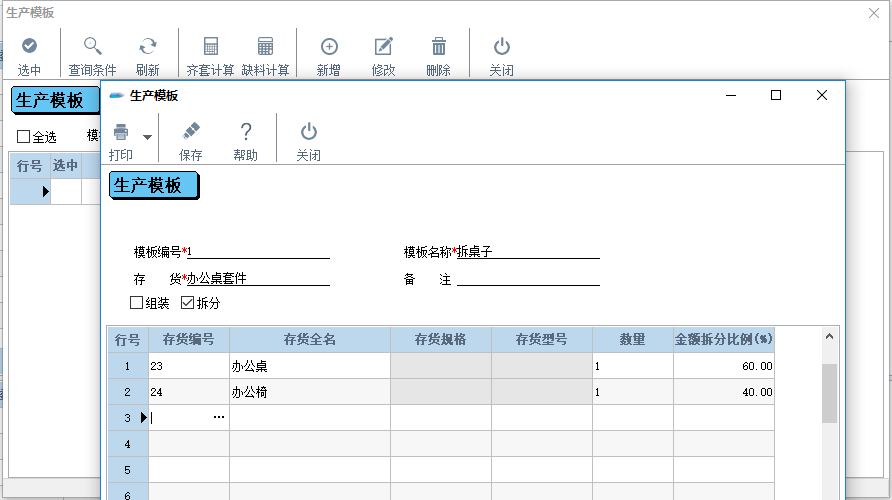Click the 行号 column header in background list
The width and height of the screenshot is (892, 500).
[30, 166]
